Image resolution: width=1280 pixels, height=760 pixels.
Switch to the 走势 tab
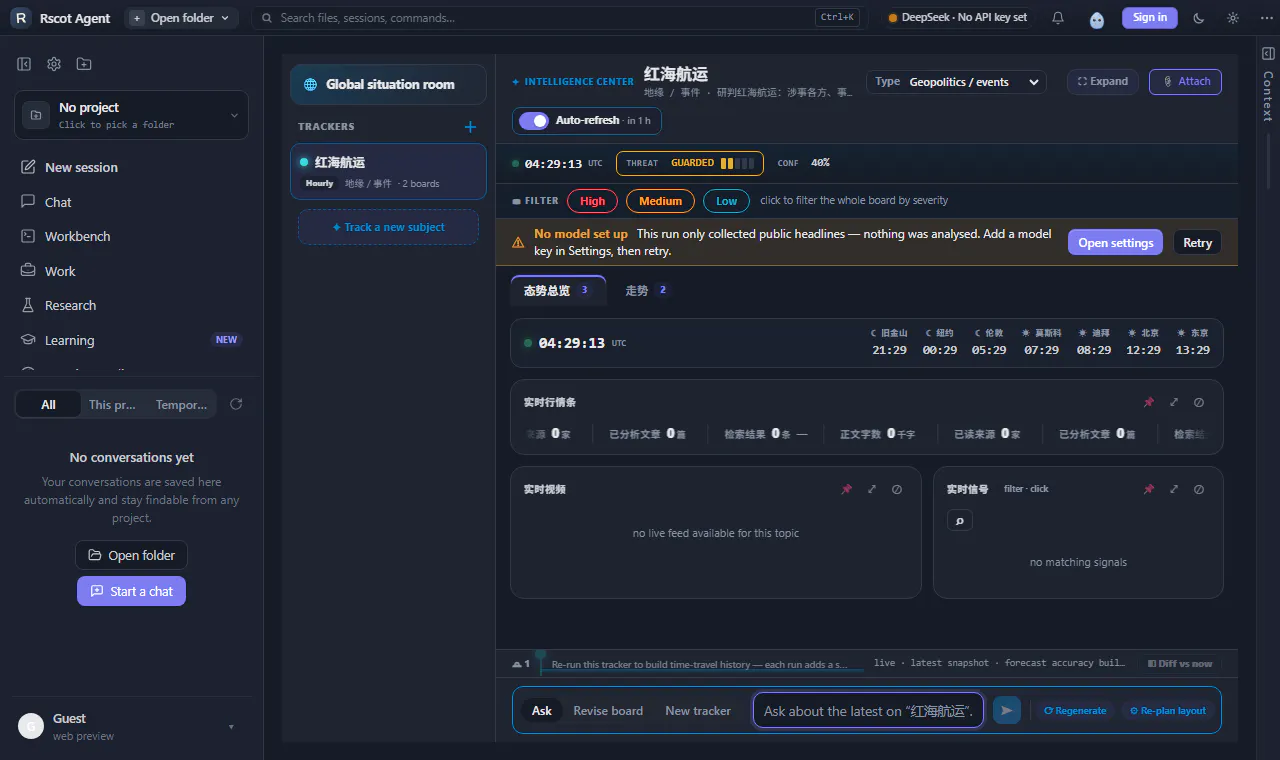point(647,290)
